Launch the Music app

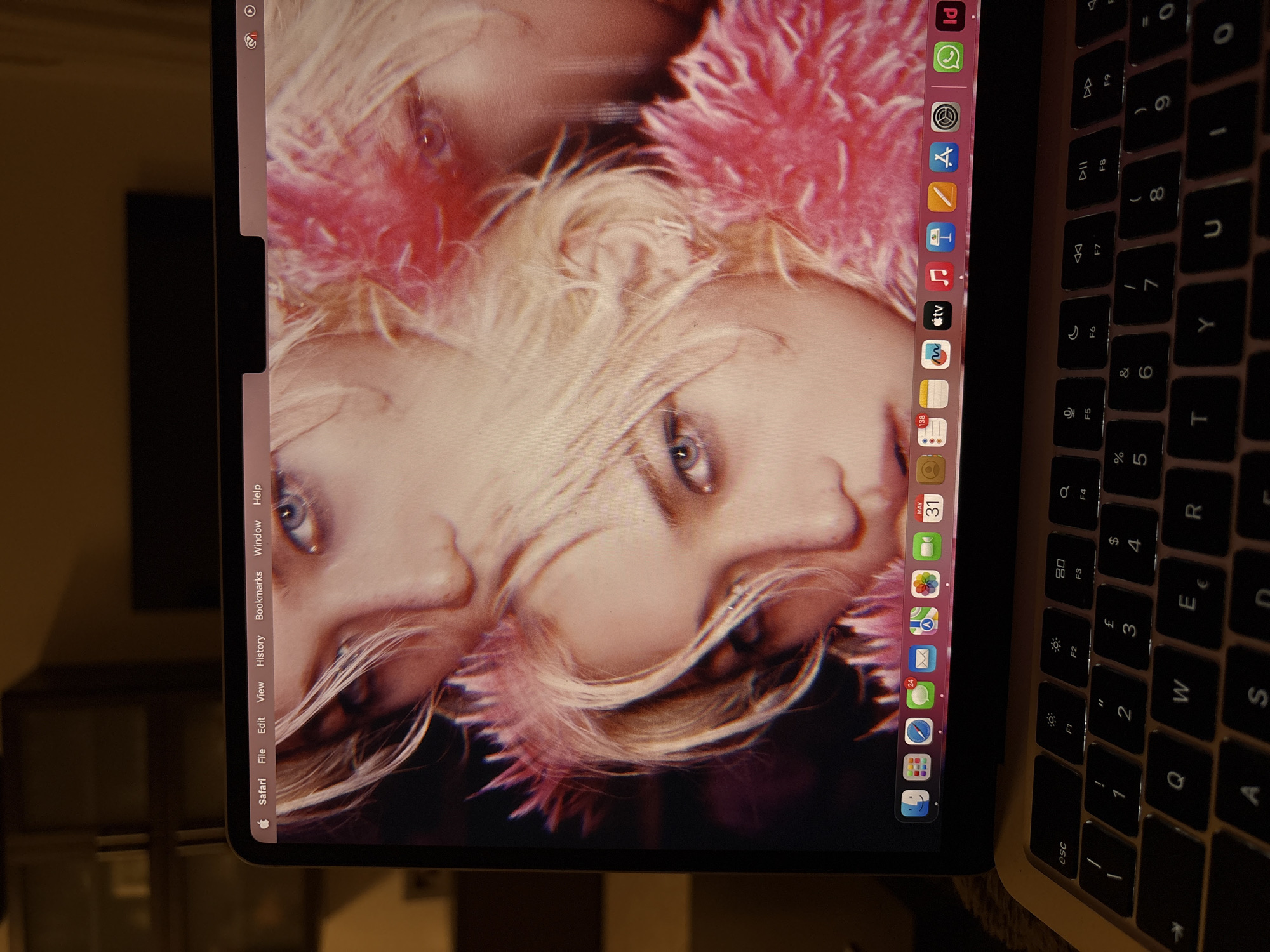click(939, 277)
